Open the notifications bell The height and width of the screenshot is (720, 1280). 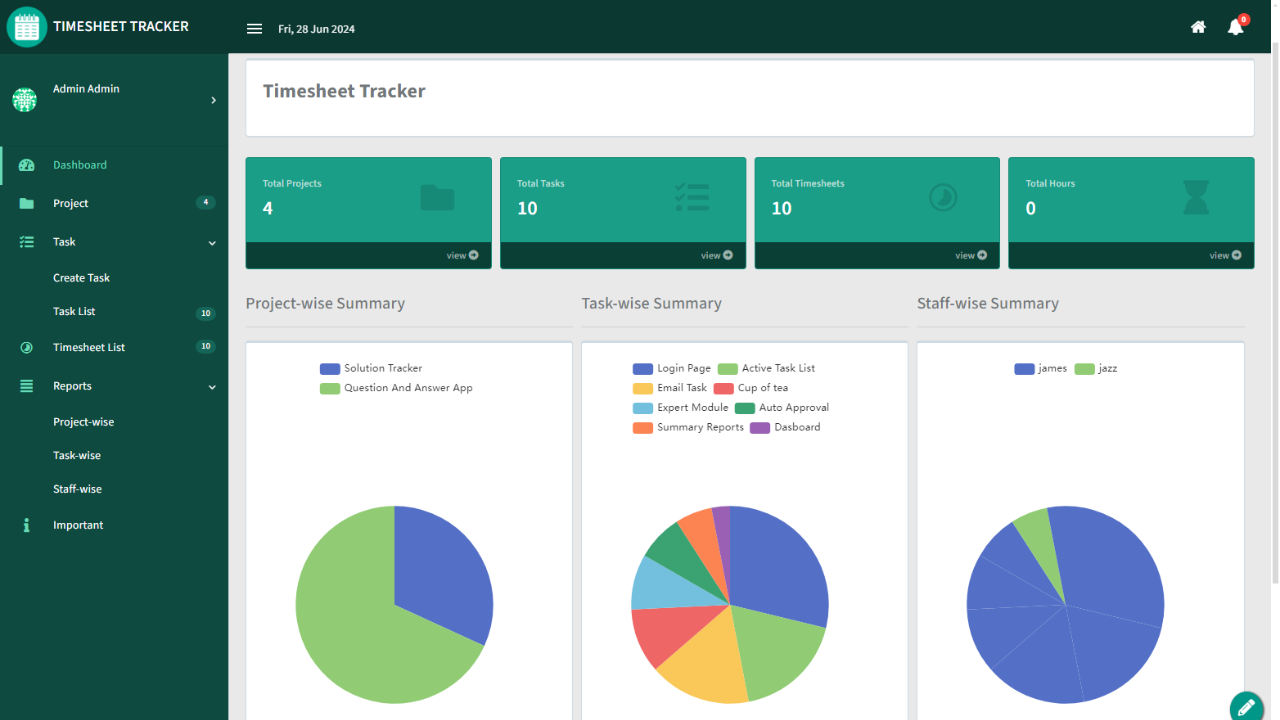(1236, 28)
